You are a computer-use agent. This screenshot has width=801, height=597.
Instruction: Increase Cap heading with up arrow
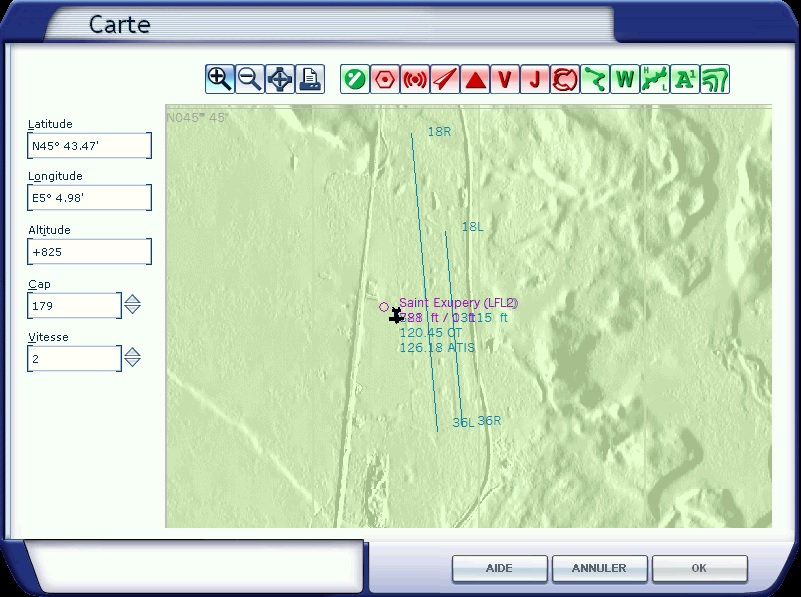click(132, 299)
